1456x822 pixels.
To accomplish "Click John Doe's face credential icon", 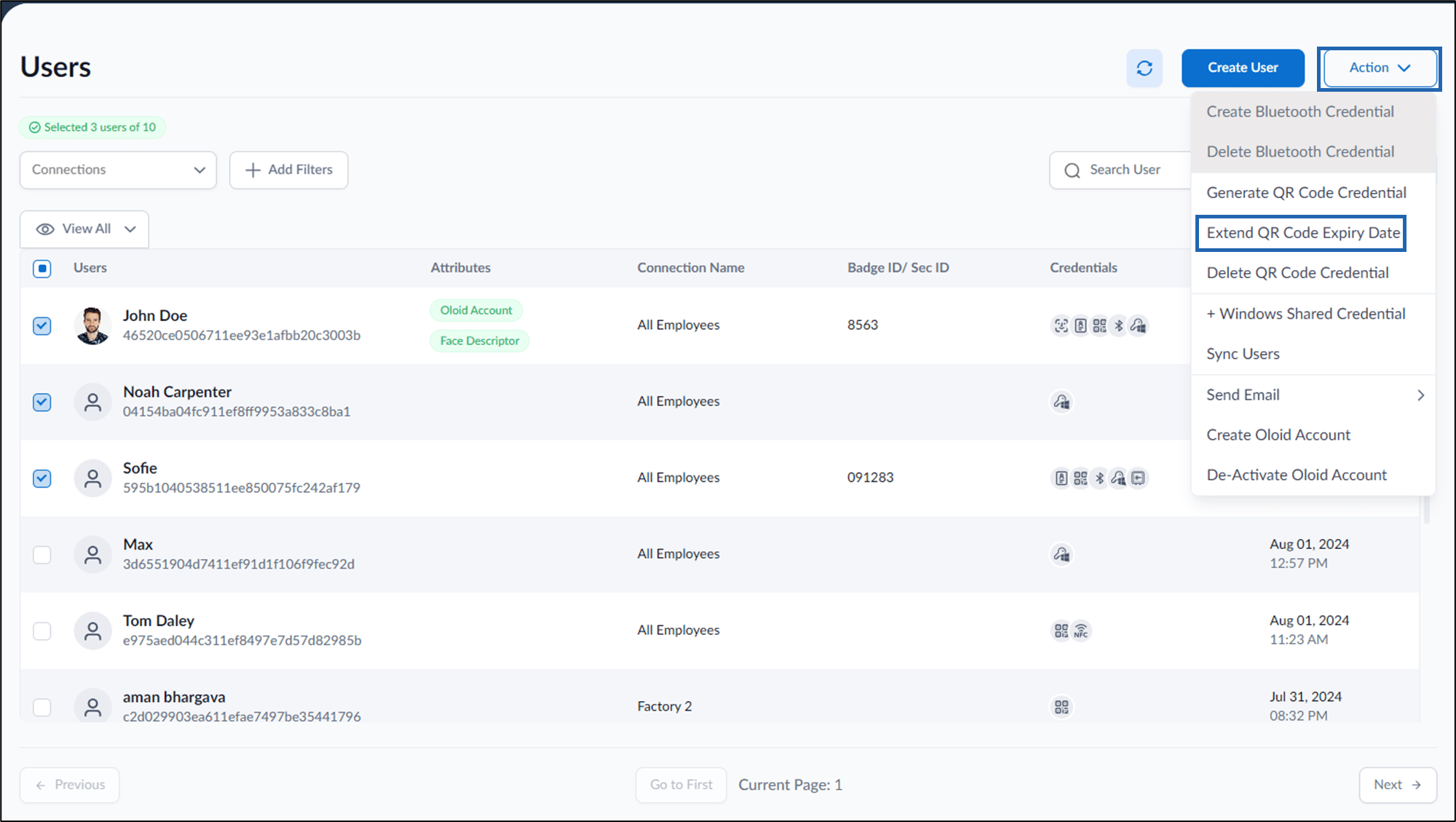I will 1061,325.
